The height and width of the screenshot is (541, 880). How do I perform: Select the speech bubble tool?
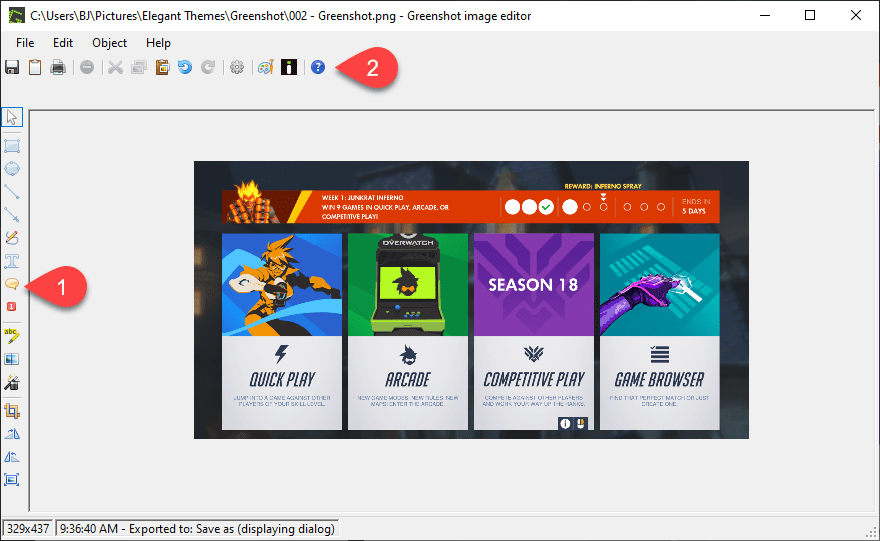pos(13,285)
